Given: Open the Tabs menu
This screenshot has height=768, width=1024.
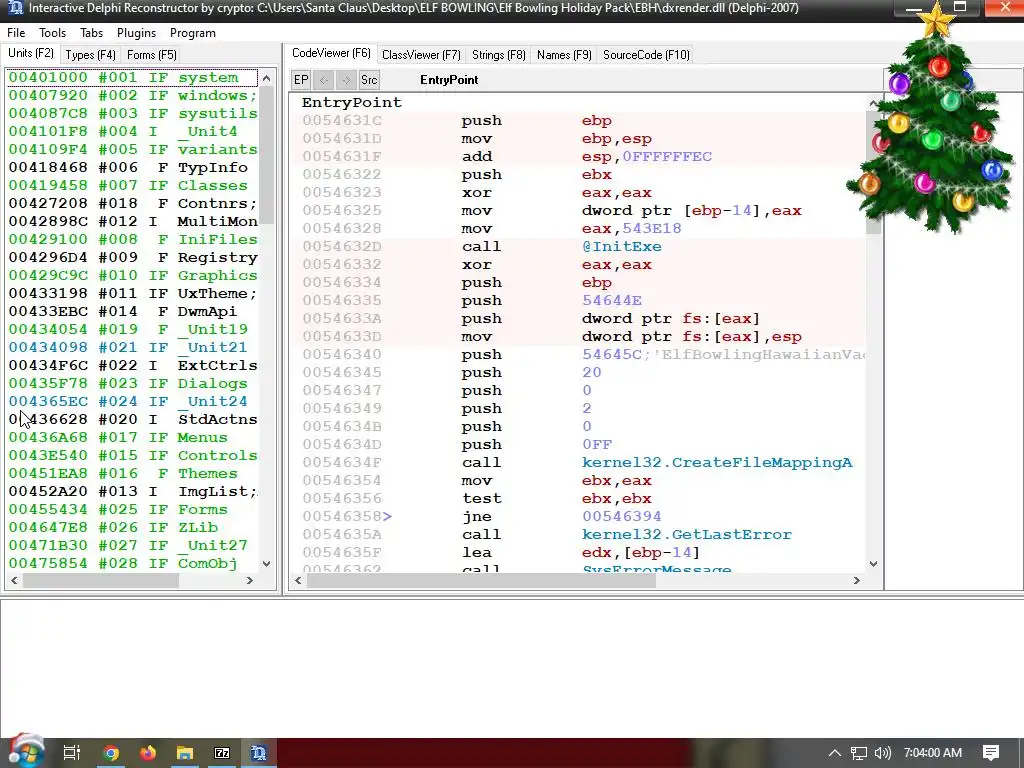Looking at the screenshot, I should coord(91,33).
